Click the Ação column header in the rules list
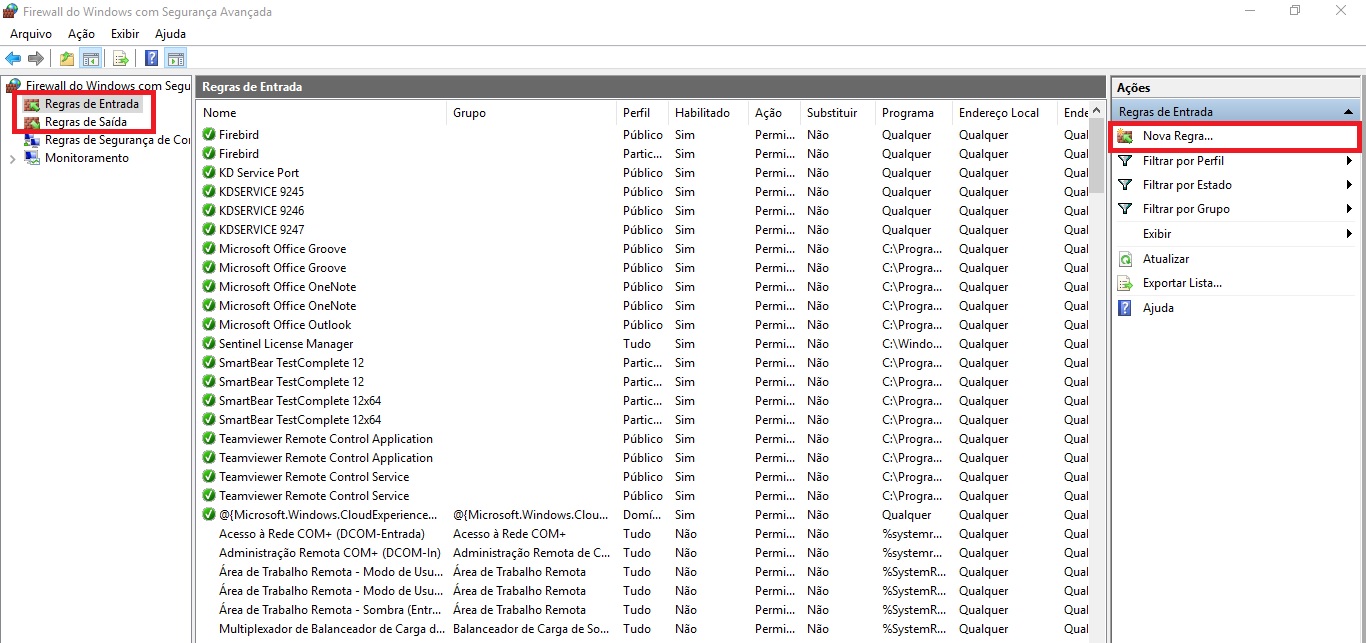The image size is (1366, 643). [775, 113]
